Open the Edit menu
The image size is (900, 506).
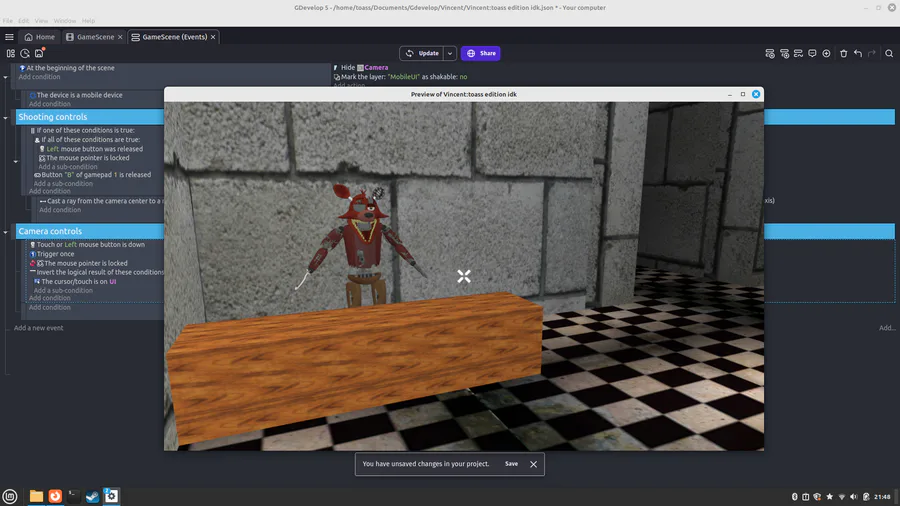pos(24,21)
